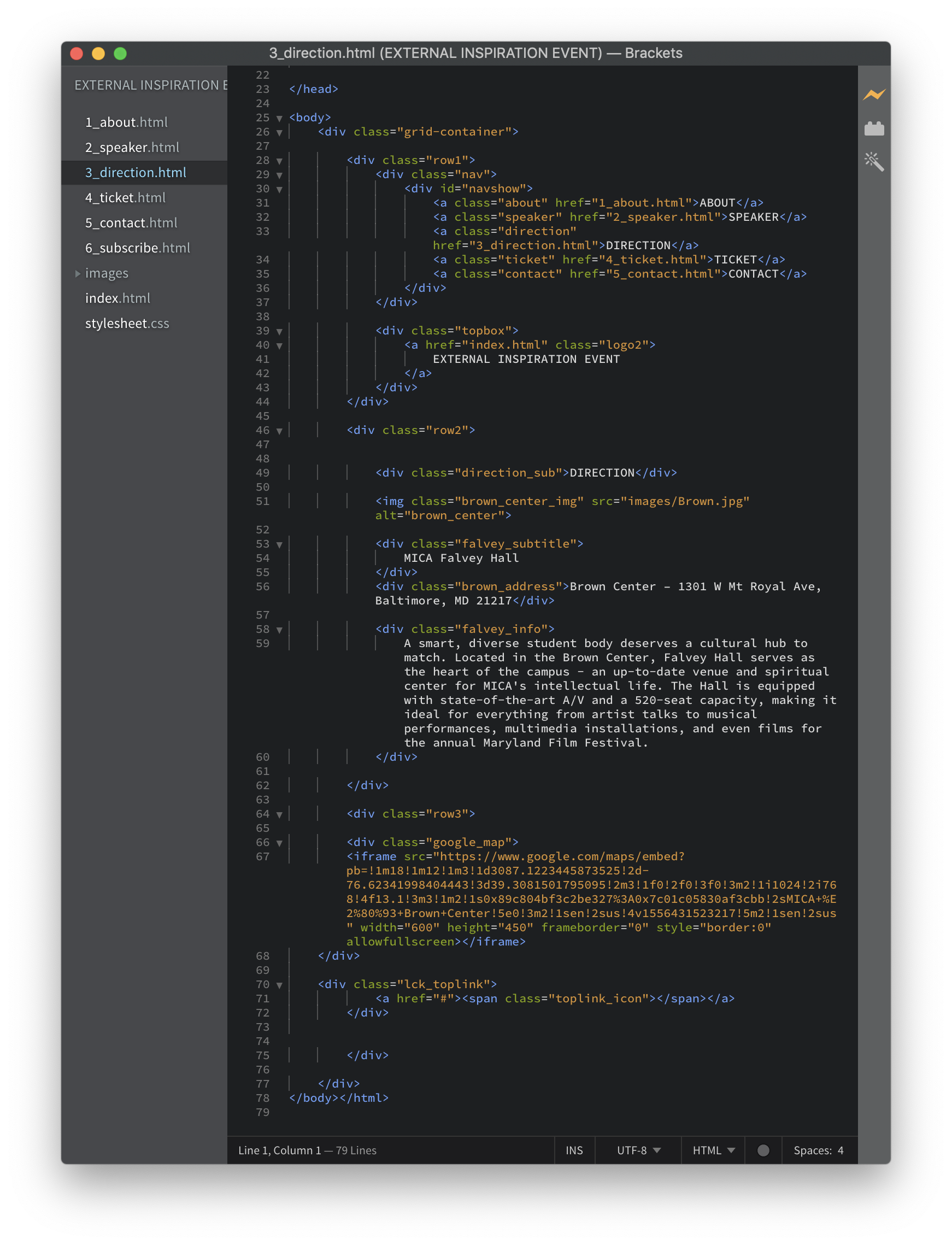The height and width of the screenshot is (1245, 952).
Task: Open stylesheet.css from the sidebar
Action: [x=127, y=324]
